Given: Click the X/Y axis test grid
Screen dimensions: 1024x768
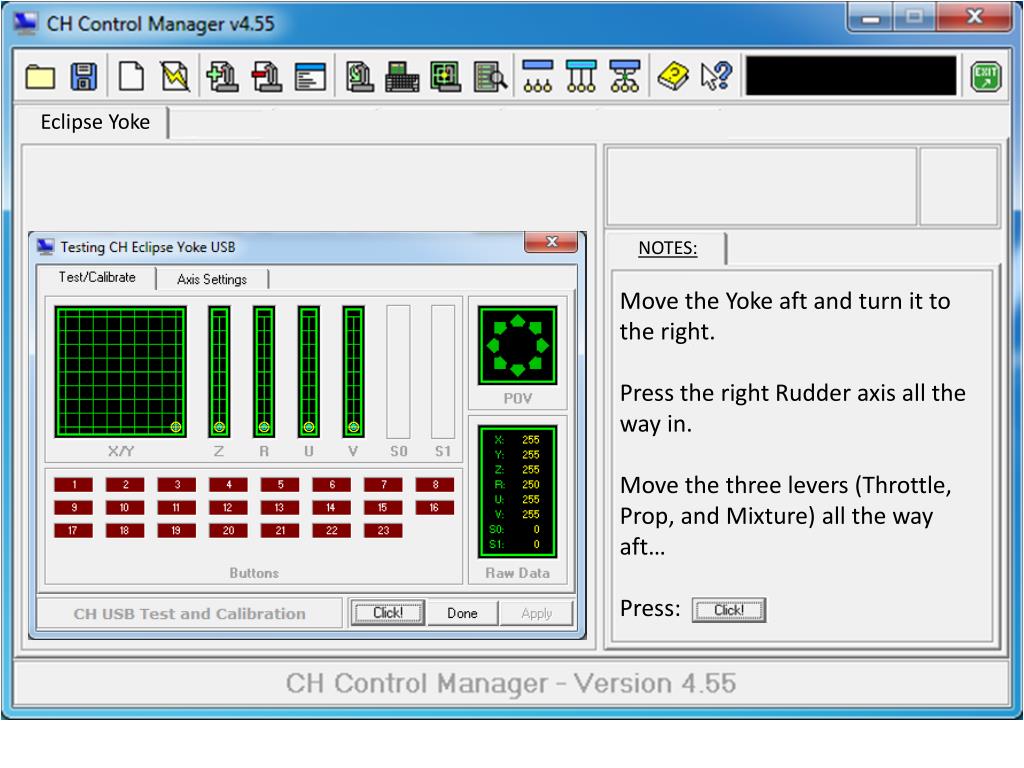Looking at the screenshot, I should tap(121, 372).
